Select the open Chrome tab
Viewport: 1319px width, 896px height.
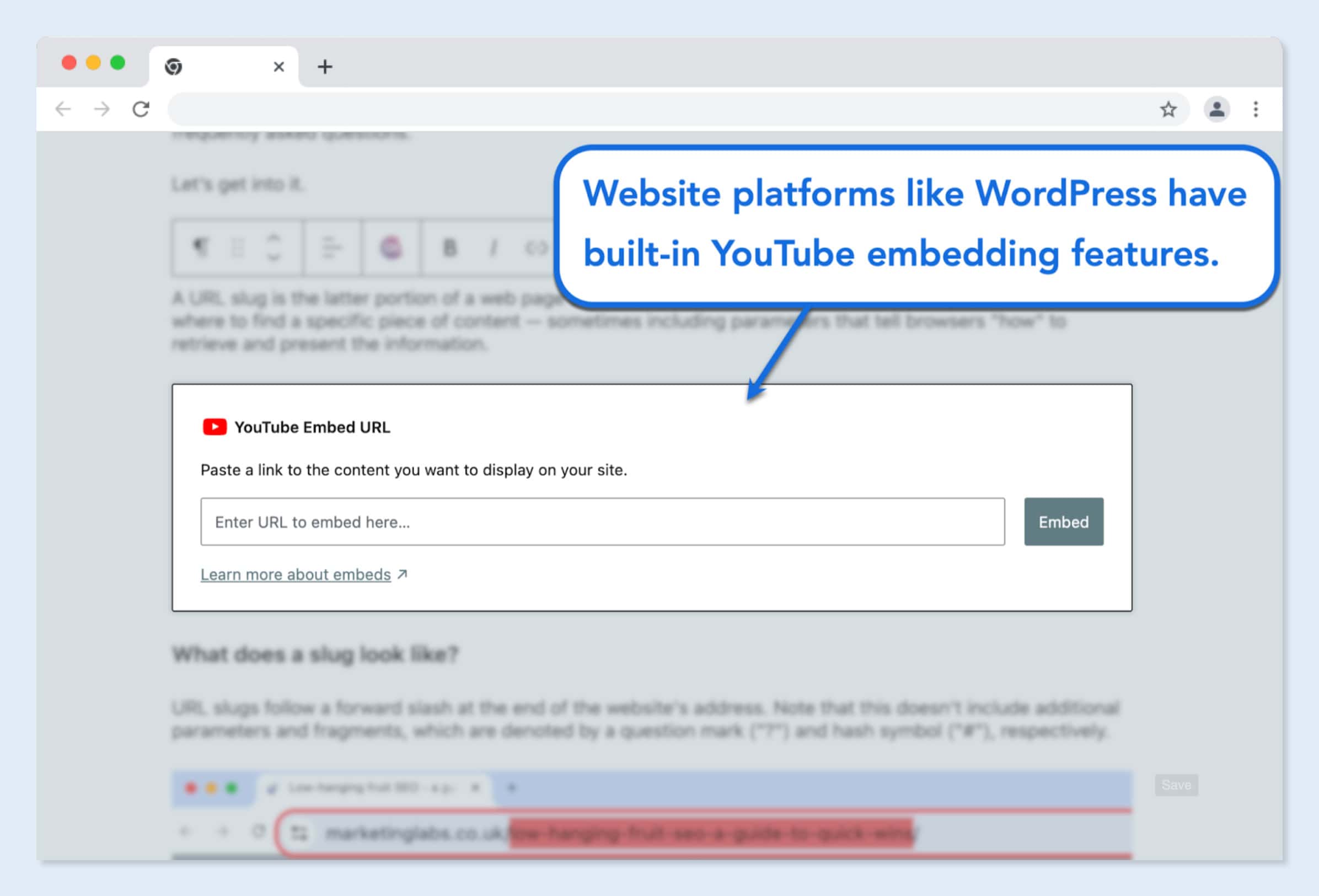(224, 67)
